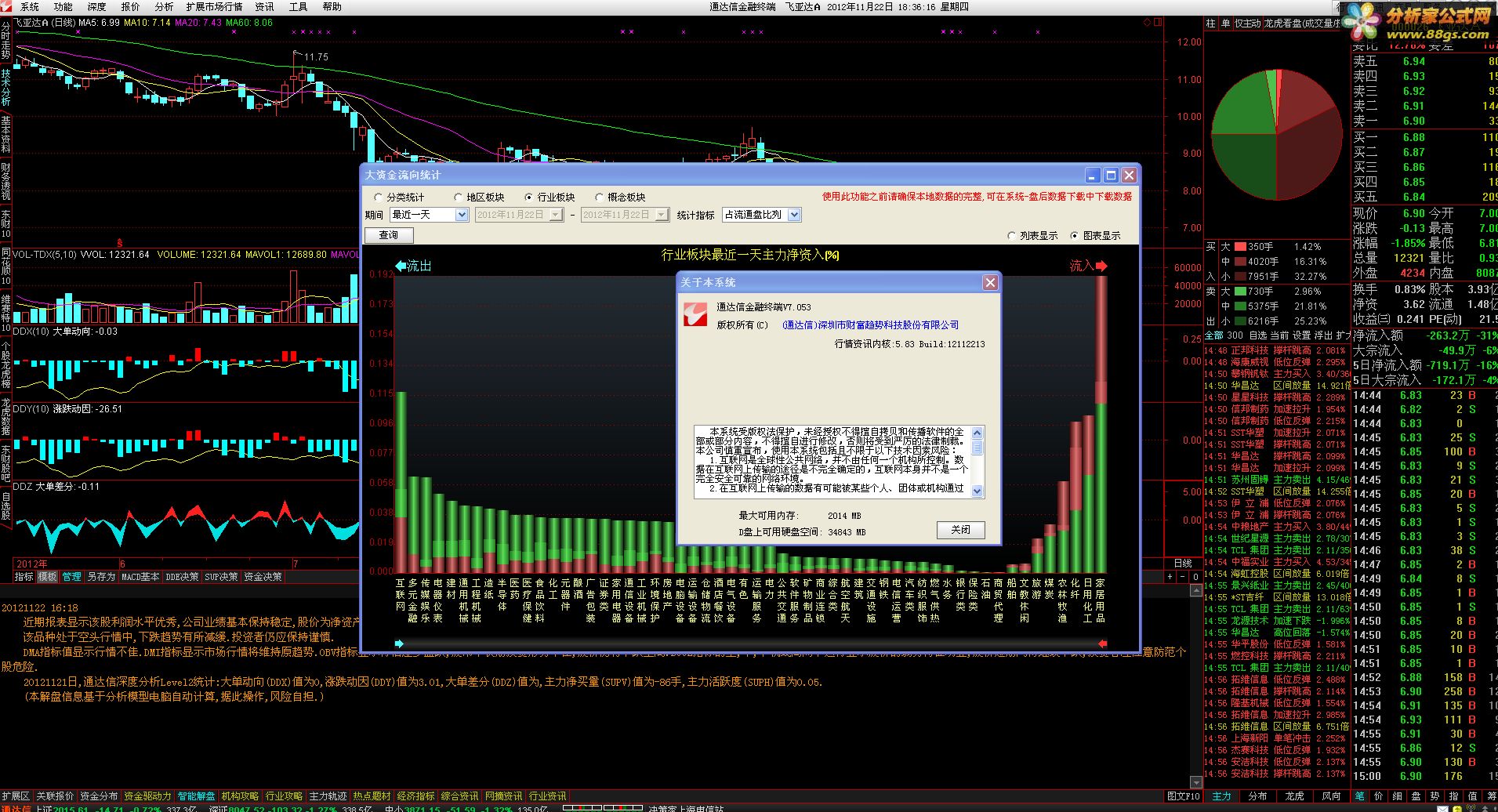Screen dimensions: 1498x812
Task: Select the 值 value icon
Action: 1473,796
